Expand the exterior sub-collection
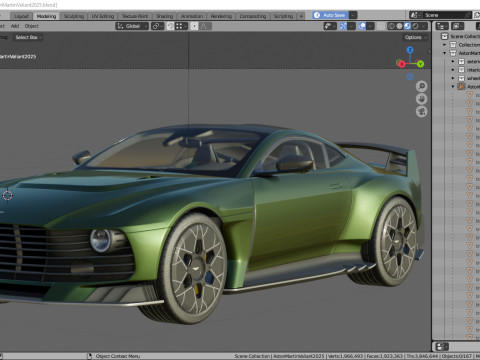This screenshot has height=360, width=480. tap(453, 61)
